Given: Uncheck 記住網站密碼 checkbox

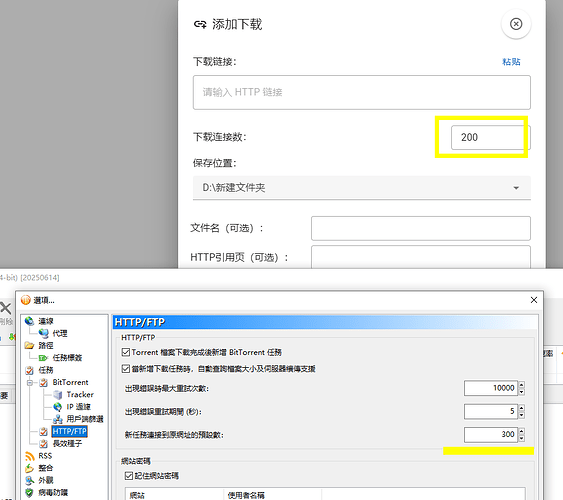Looking at the screenshot, I should click(129, 476).
